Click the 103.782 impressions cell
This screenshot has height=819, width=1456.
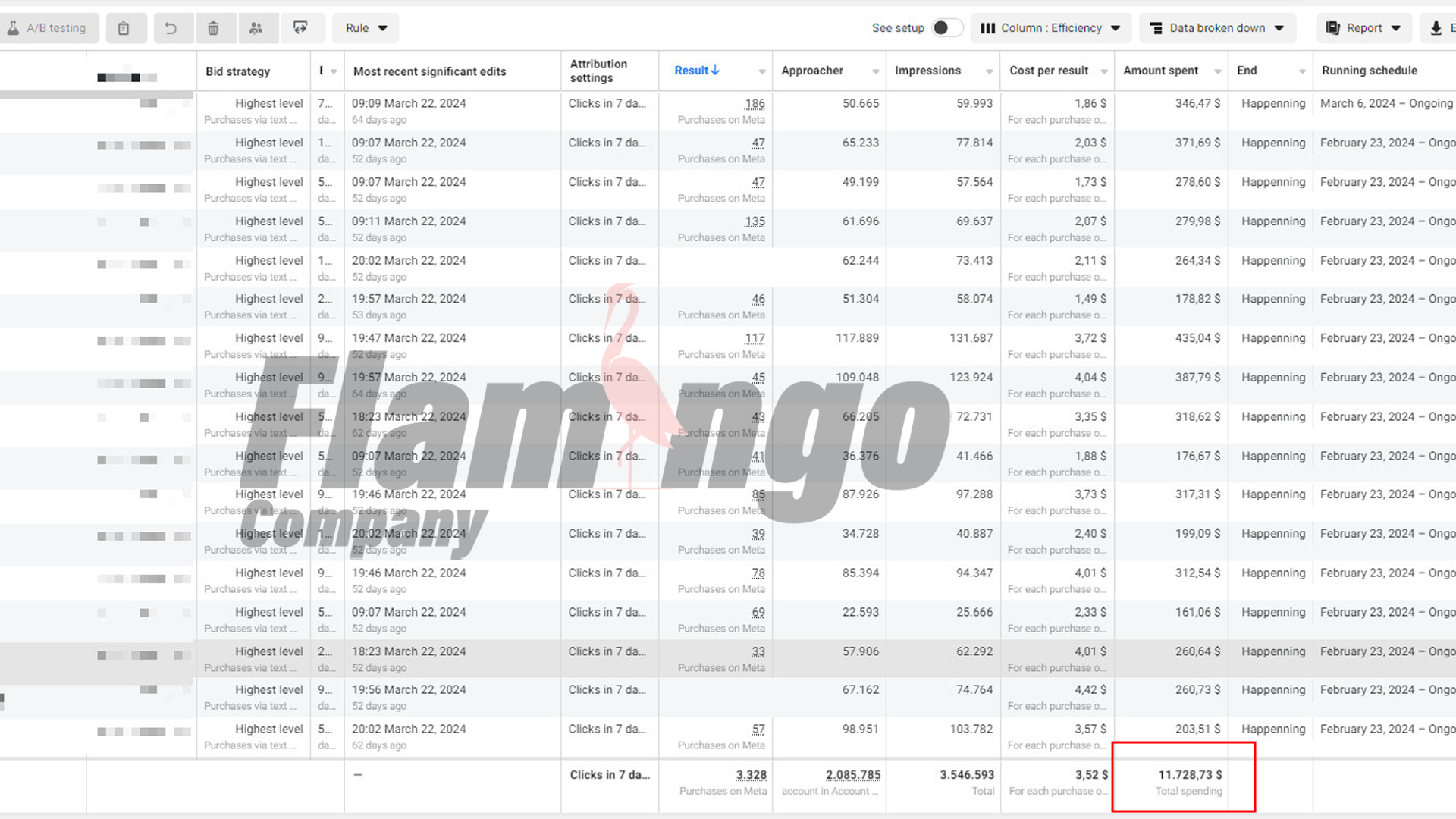(971, 730)
